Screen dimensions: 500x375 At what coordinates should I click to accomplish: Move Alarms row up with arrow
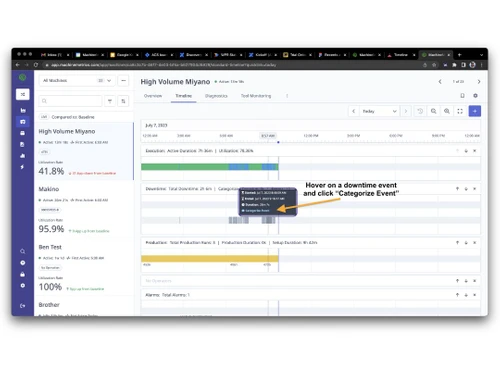[x=457, y=295]
